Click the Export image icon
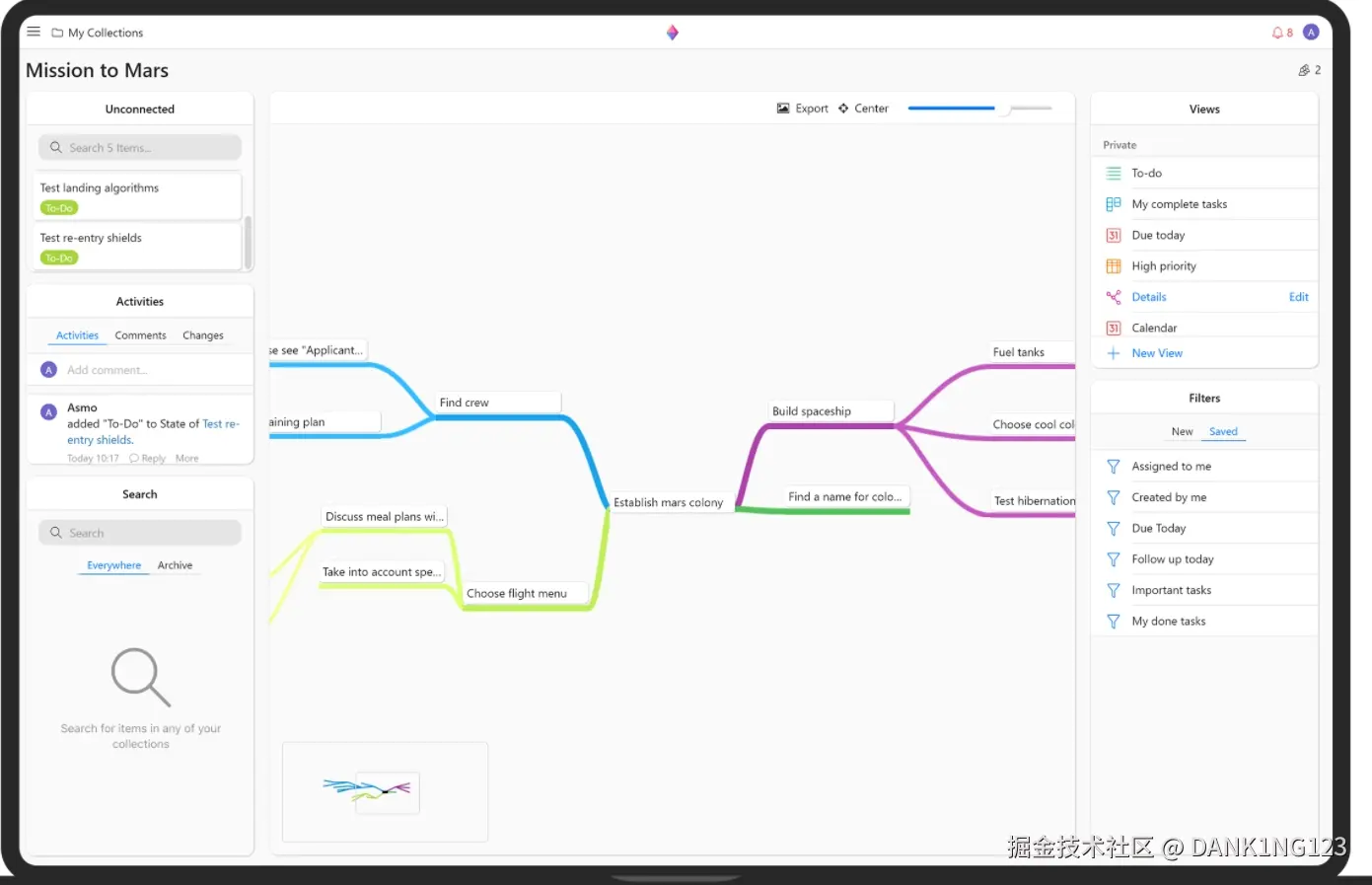Image resolution: width=1372 pixels, height=885 pixels. click(782, 109)
